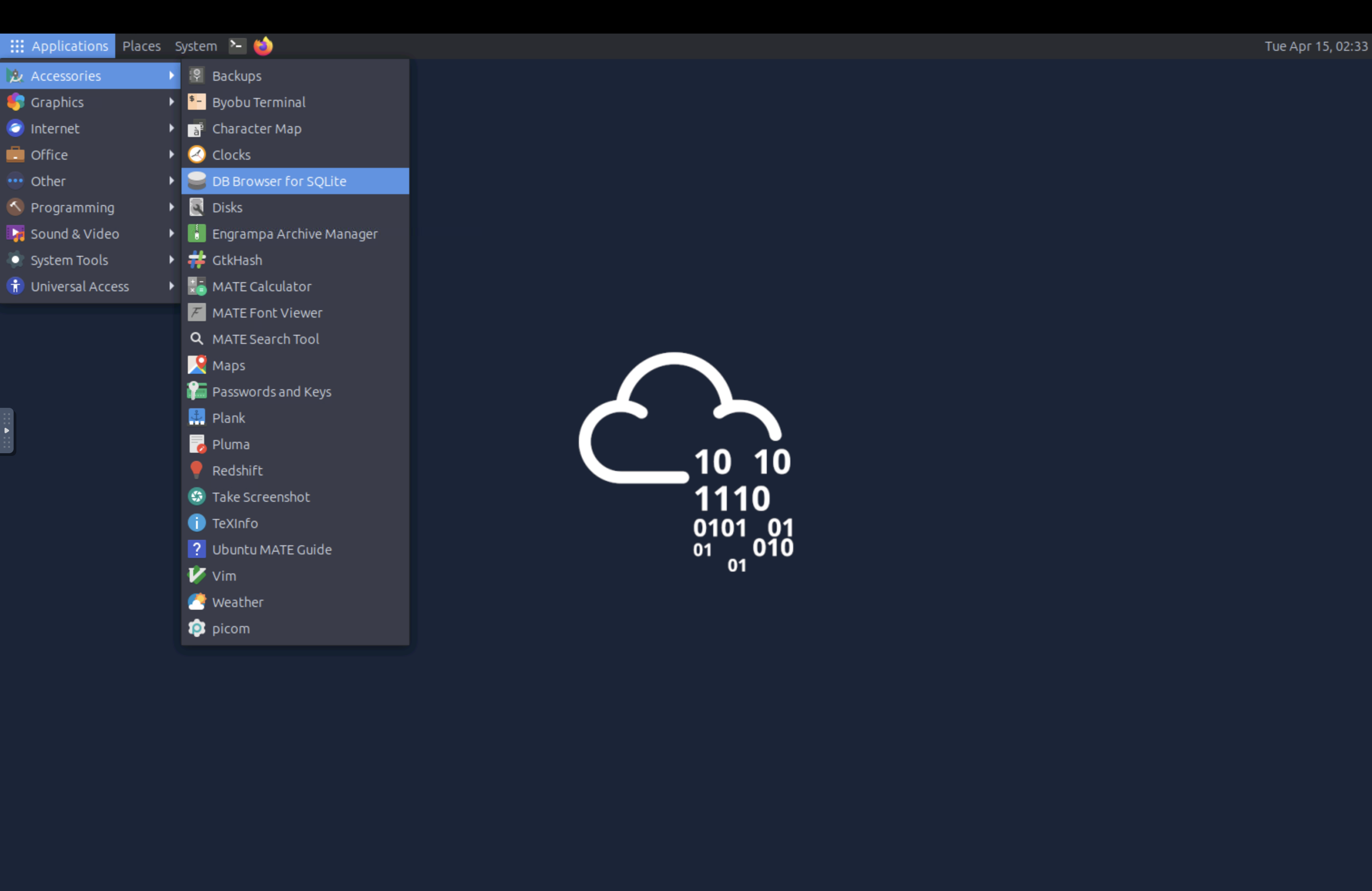Click the Pluma text editor icon
This screenshot has height=891, width=1372.
tap(196, 444)
